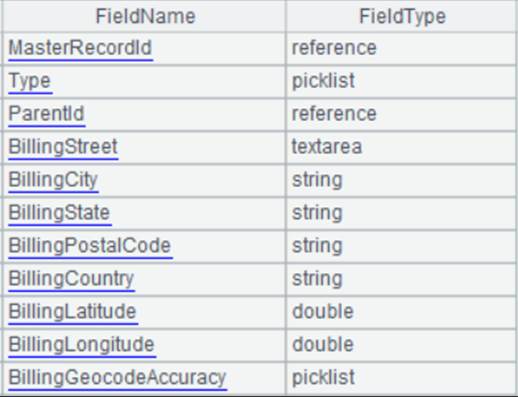Open the BillingLongitude field link

click(82, 345)
